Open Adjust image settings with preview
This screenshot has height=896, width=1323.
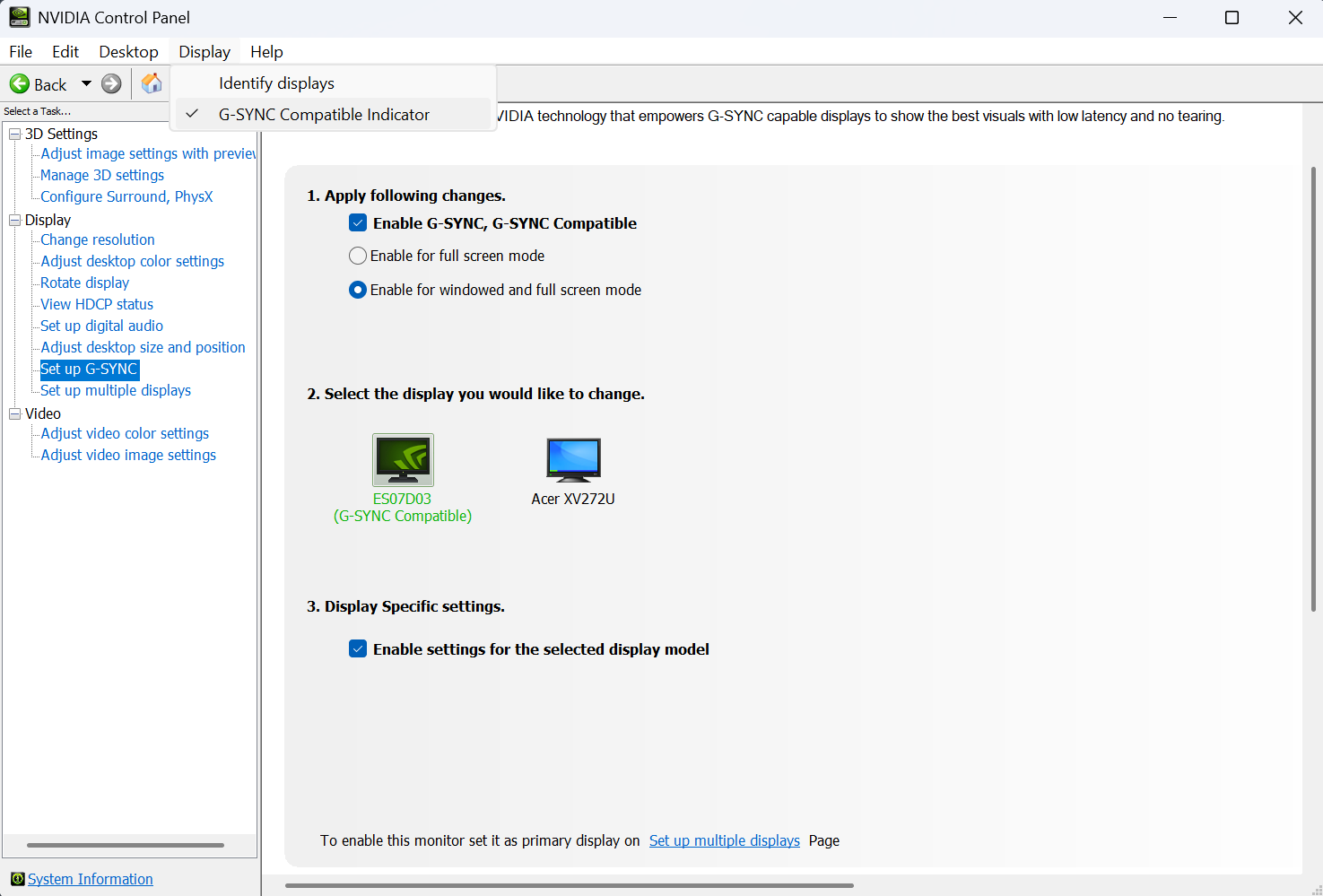(x=148, y=154)
